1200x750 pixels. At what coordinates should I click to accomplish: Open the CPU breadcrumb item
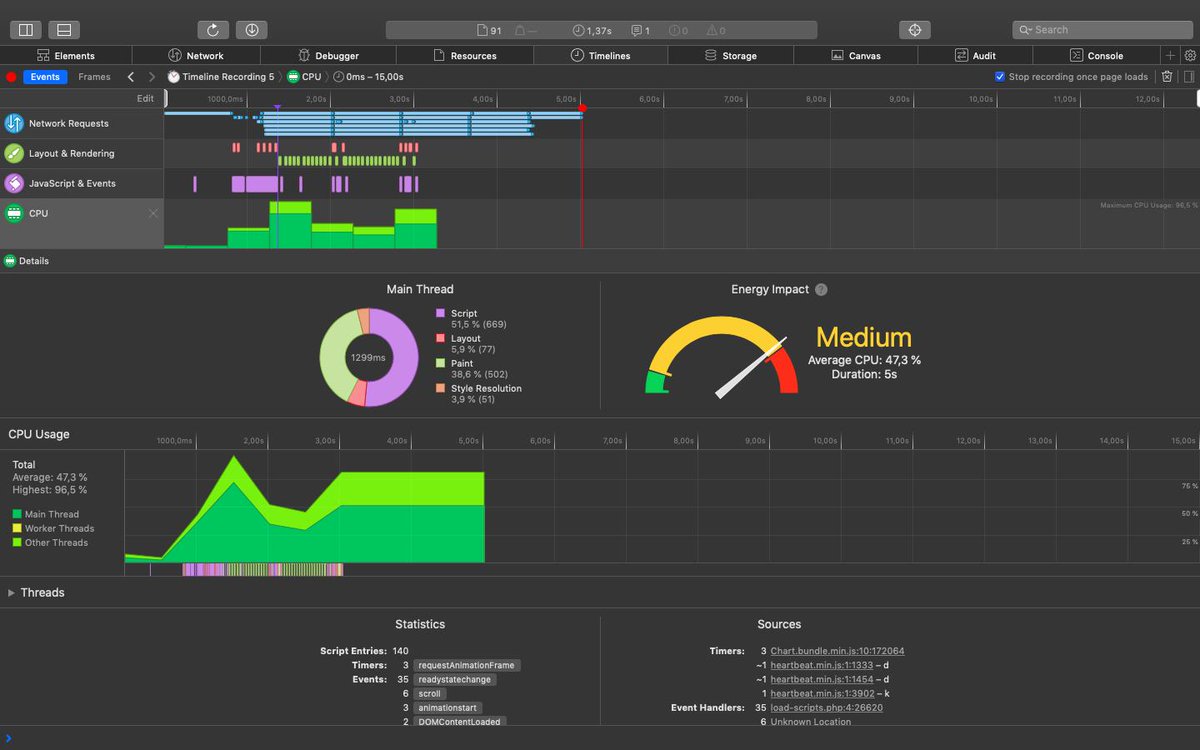[304, 77]
